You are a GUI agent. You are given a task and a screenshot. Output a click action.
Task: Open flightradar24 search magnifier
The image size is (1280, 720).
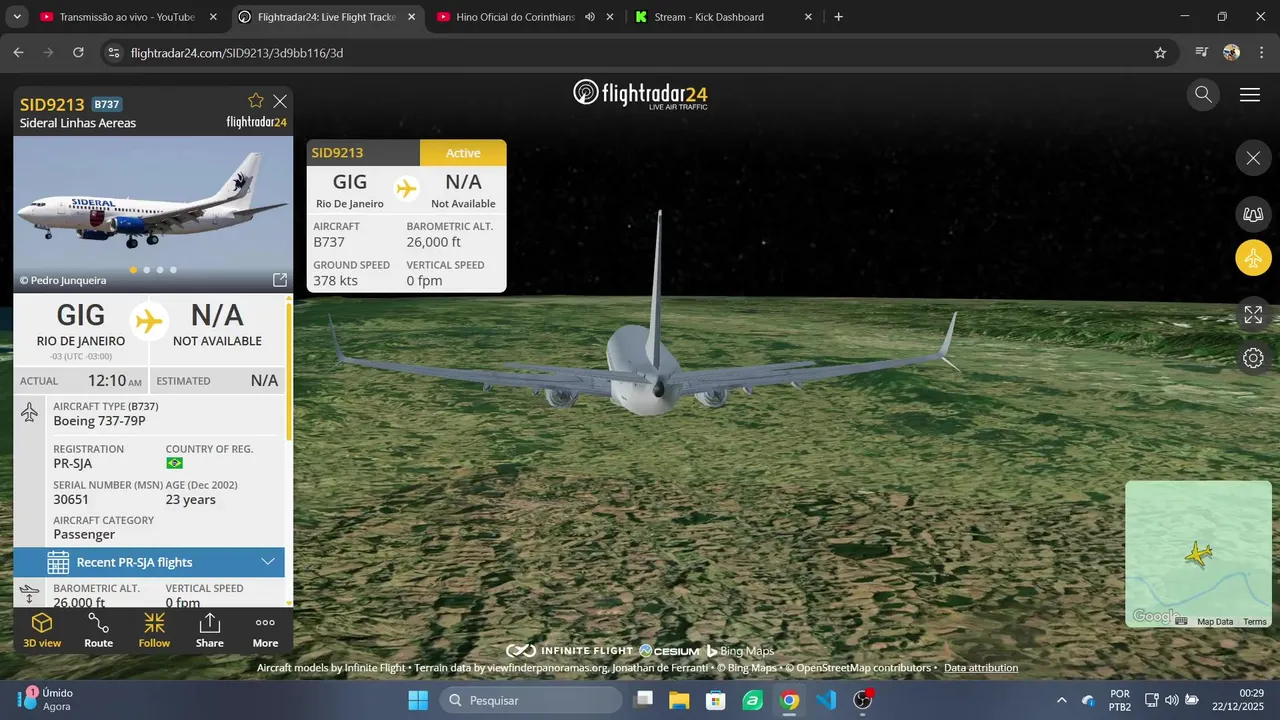[x=1203, y=95]
